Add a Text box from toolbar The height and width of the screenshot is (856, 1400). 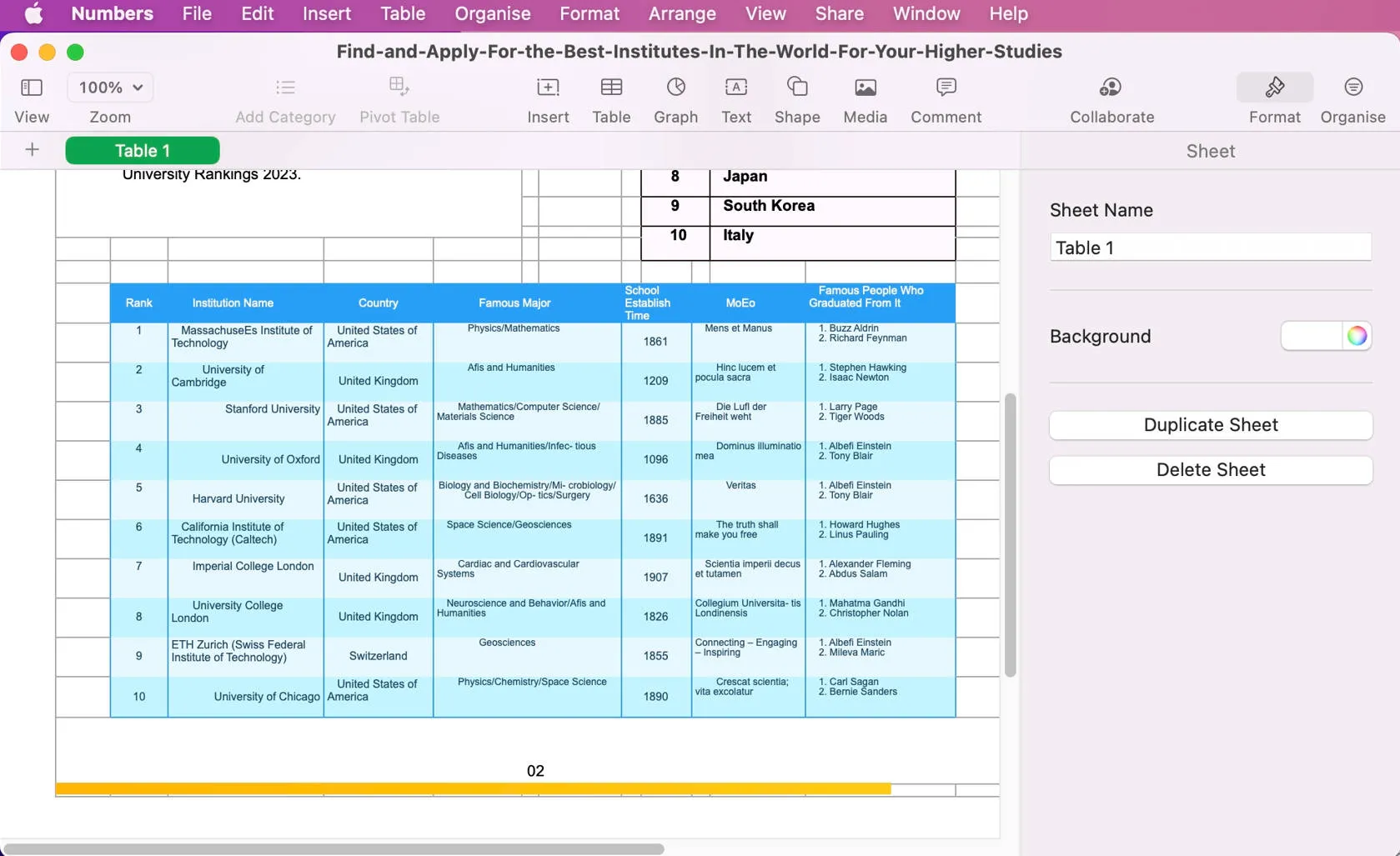point(735,88)
